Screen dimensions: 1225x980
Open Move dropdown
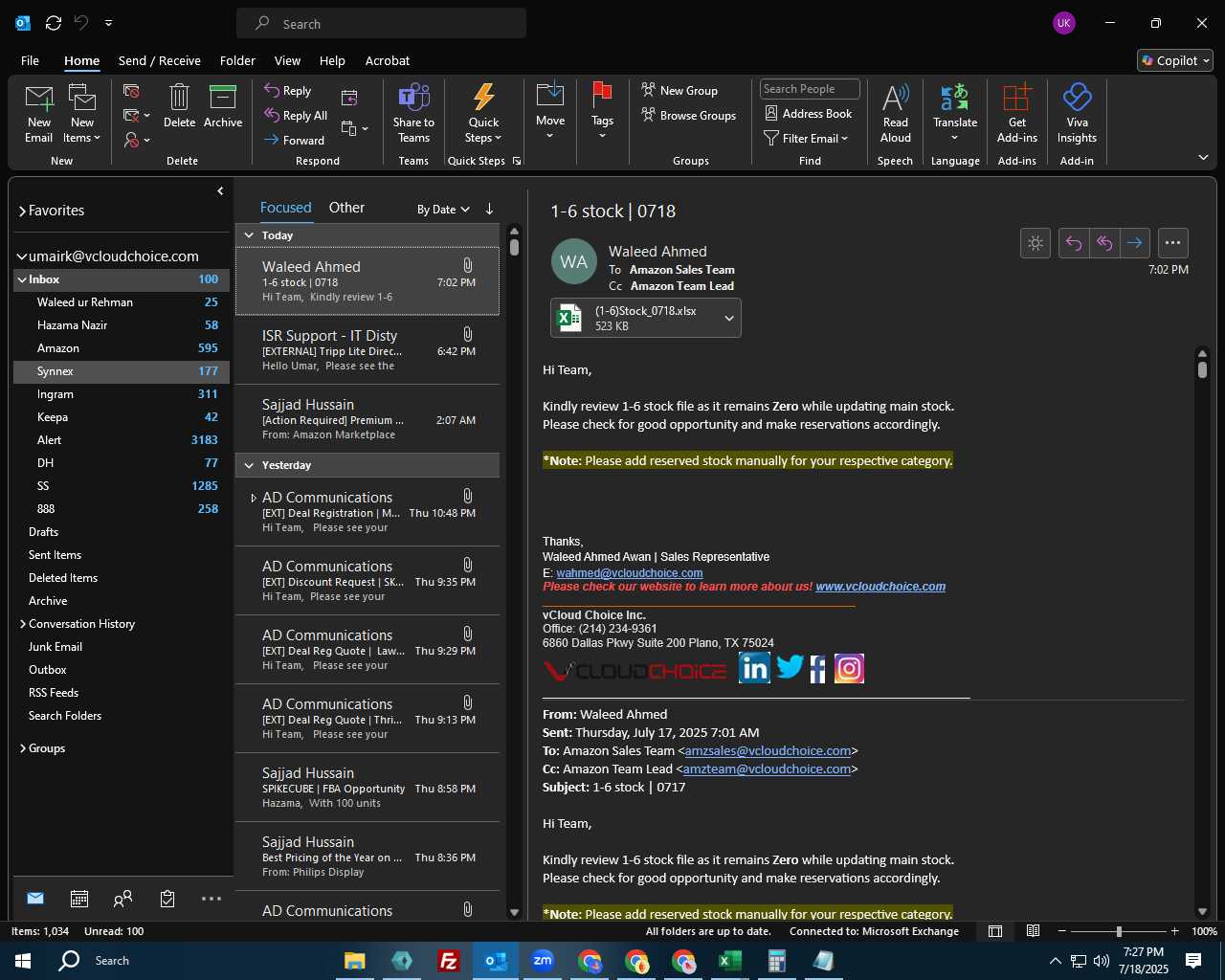click(x=550, y=112)
